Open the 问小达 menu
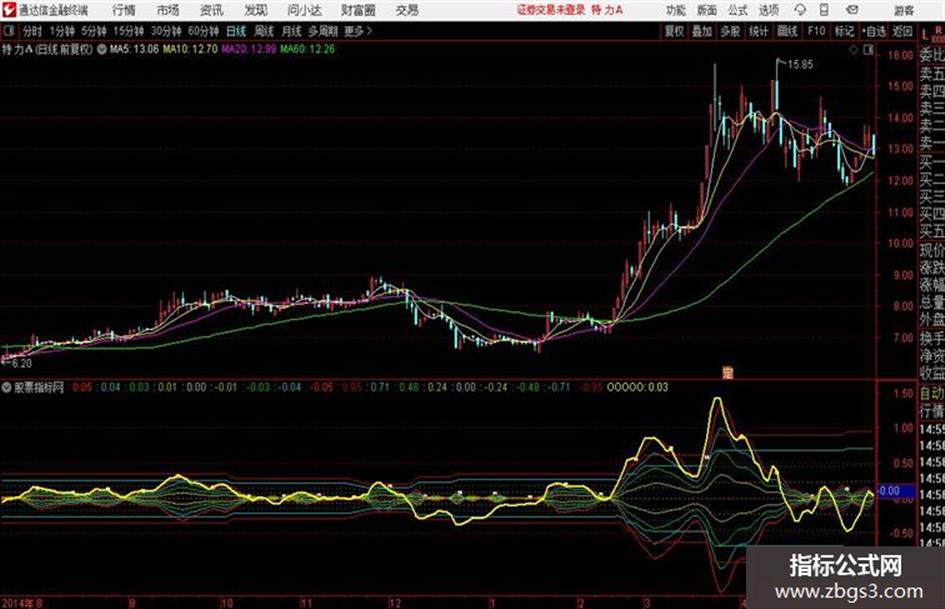Image resolution: width=945 pixels, height=609 pixels. [x=304, y=10]
